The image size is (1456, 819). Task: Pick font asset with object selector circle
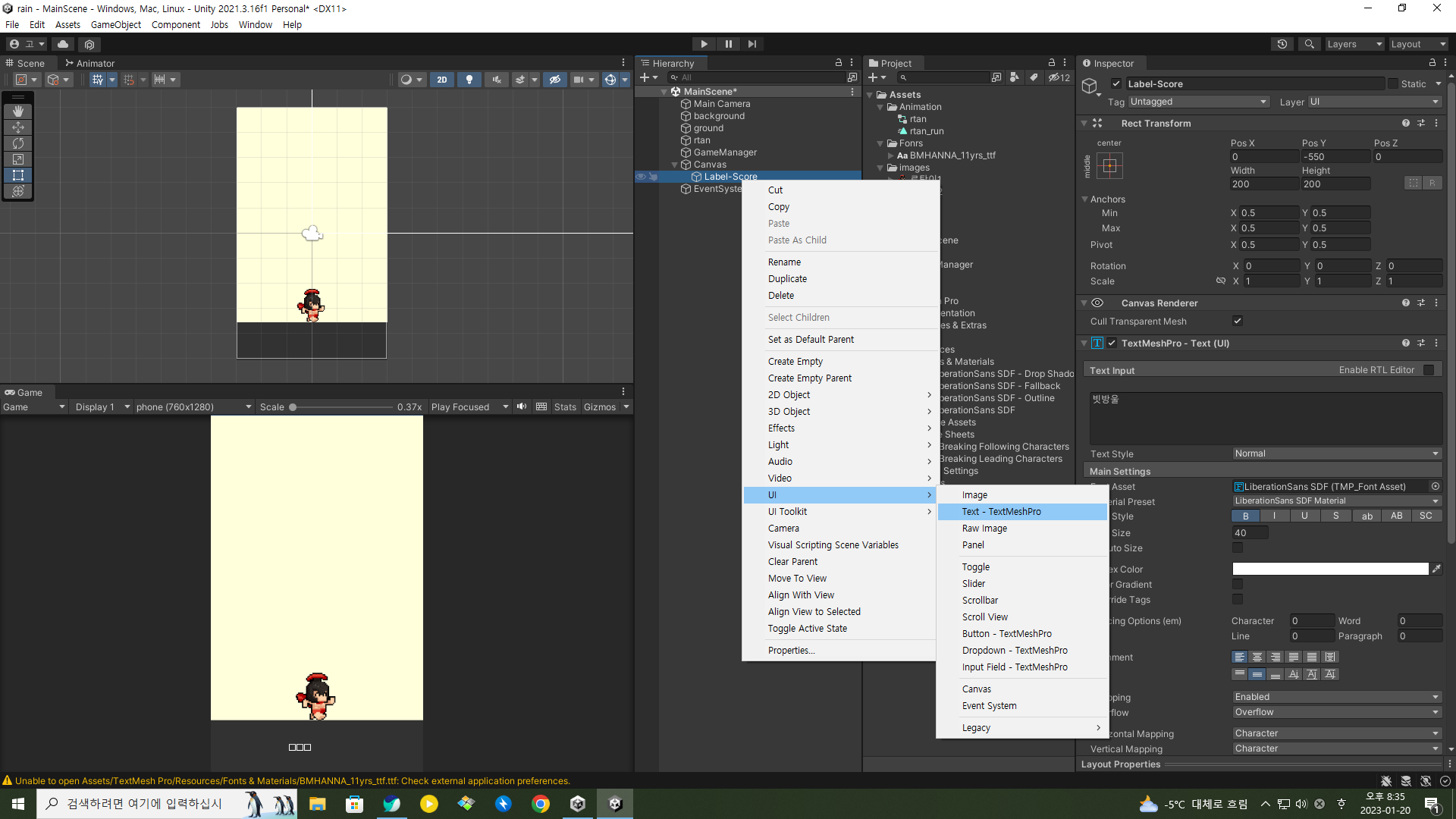(1436, 487)
